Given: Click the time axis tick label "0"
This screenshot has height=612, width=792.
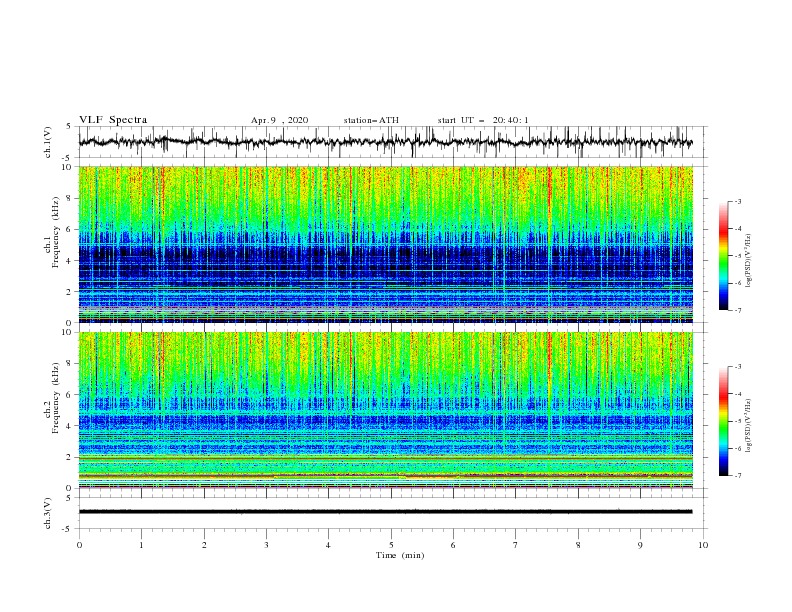Looking at the screenshot, I should [x=79, y=545].
